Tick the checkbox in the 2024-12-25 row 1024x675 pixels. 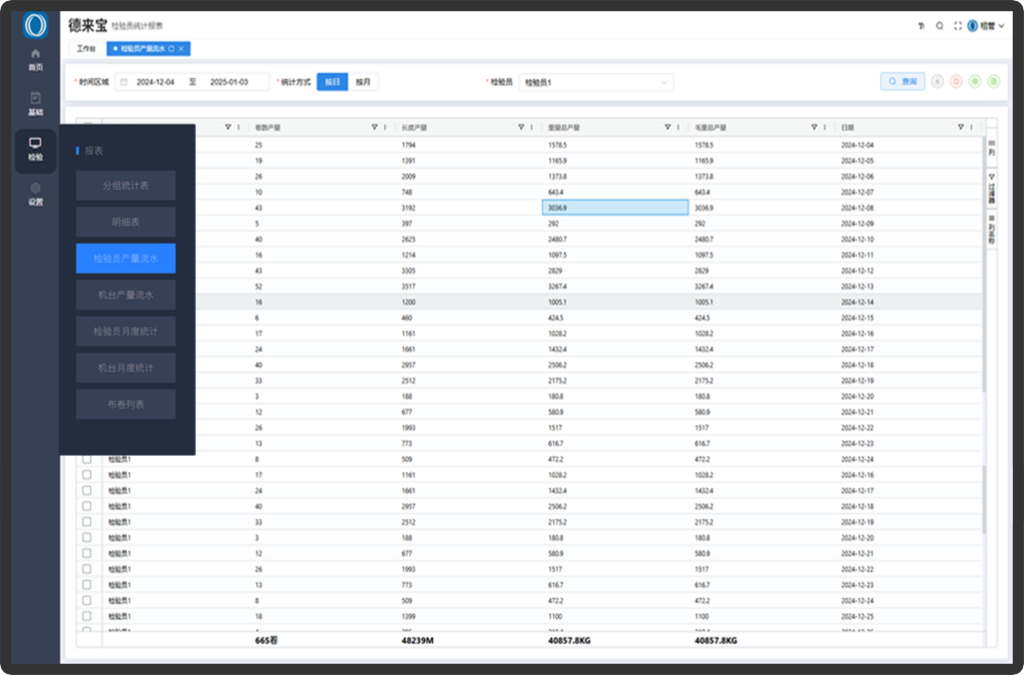[x=87, y=616]
